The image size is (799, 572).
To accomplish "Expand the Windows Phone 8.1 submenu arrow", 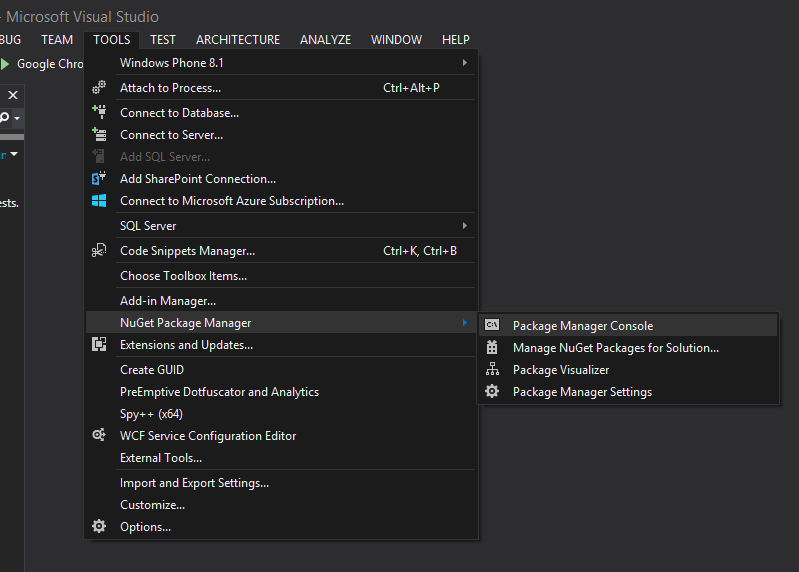I will click(465, 63).
